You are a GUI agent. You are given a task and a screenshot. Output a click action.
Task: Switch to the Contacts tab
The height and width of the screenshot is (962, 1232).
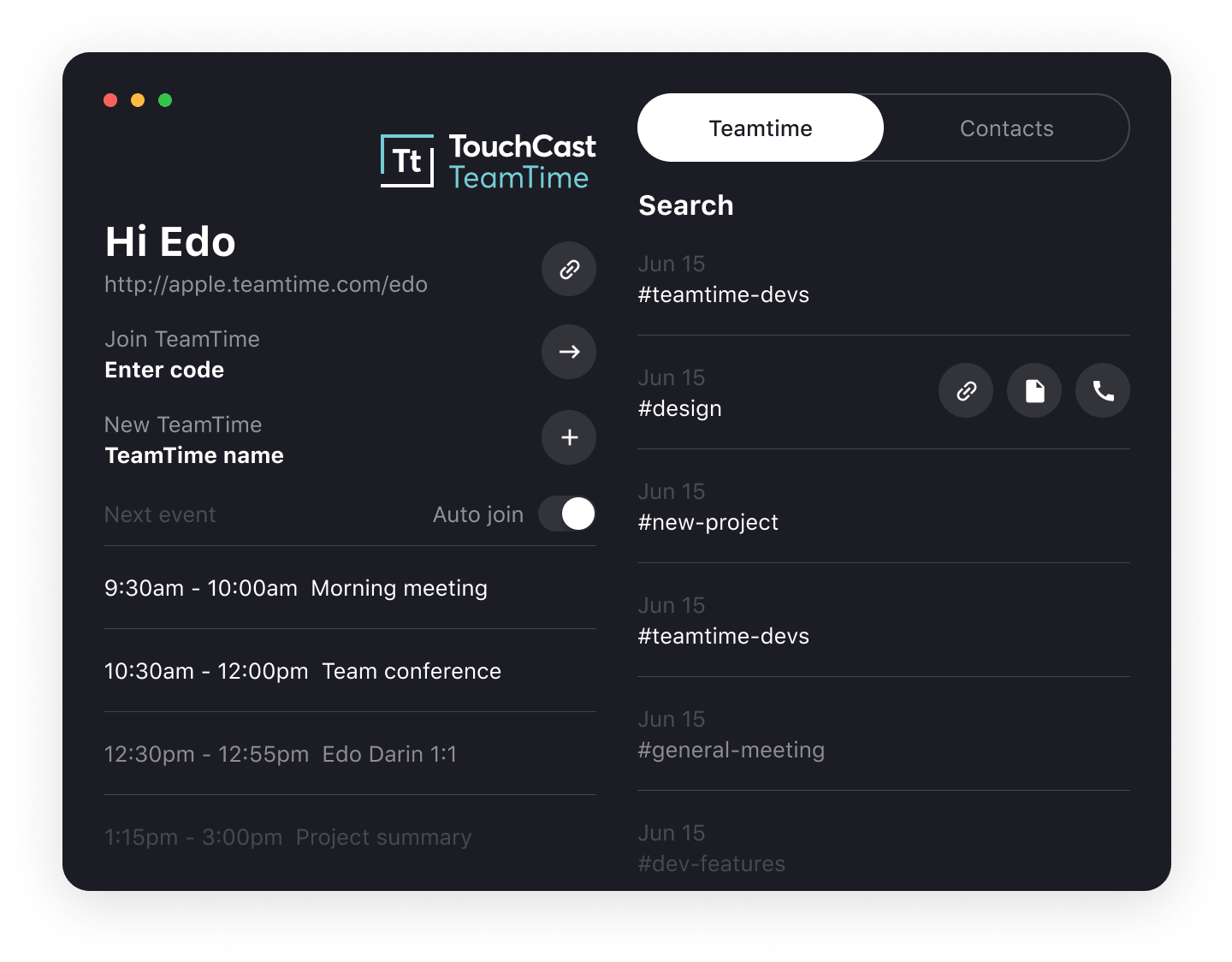[x=1006, y=128]
